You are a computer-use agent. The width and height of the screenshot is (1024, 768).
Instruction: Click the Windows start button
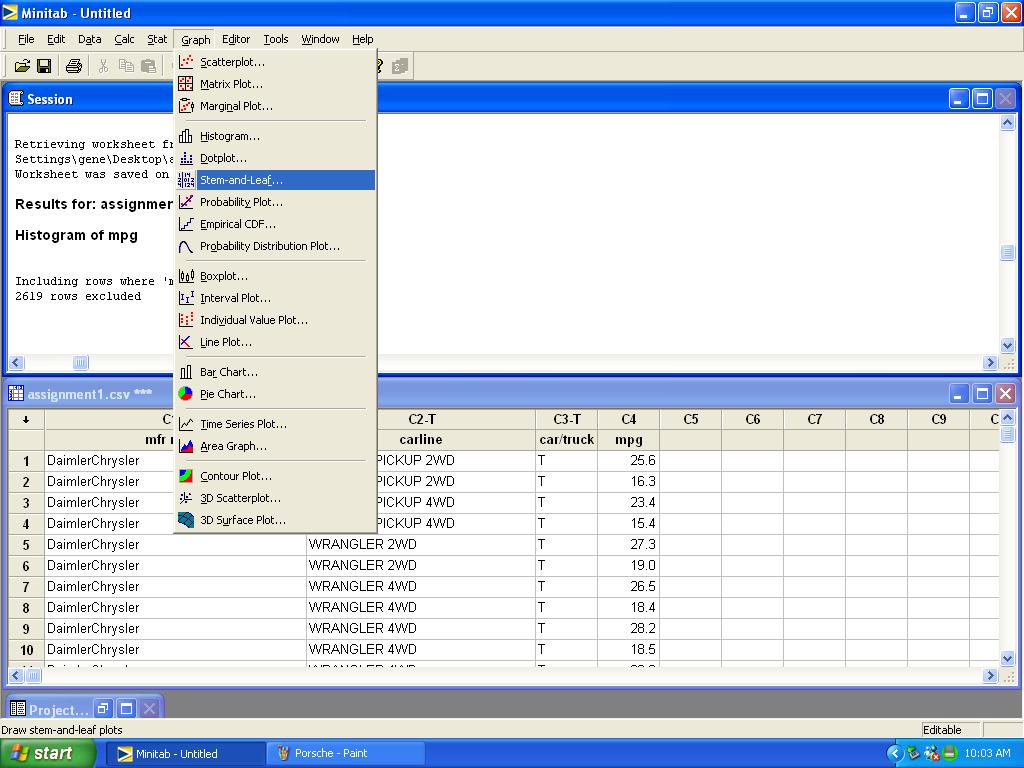(x=42, y=753)
